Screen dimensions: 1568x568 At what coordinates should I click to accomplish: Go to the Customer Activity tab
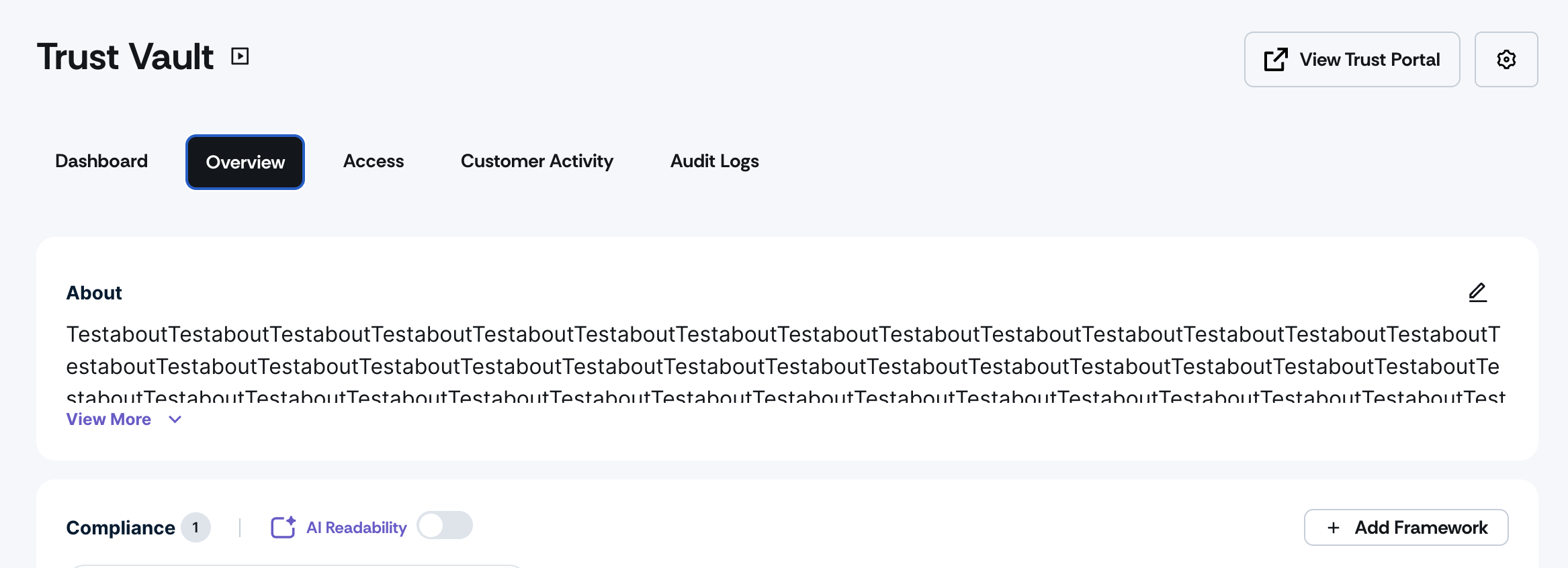click(537, 161)
